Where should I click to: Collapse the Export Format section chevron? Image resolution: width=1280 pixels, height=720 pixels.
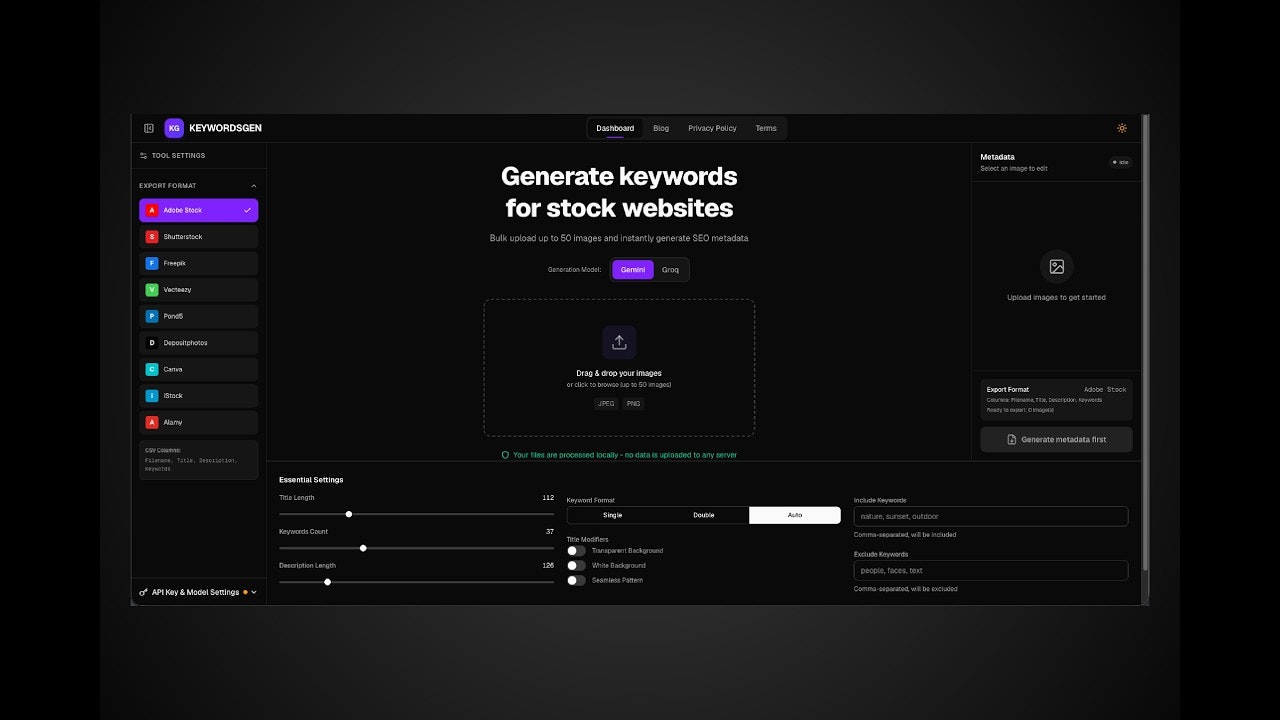click(253, 186)
